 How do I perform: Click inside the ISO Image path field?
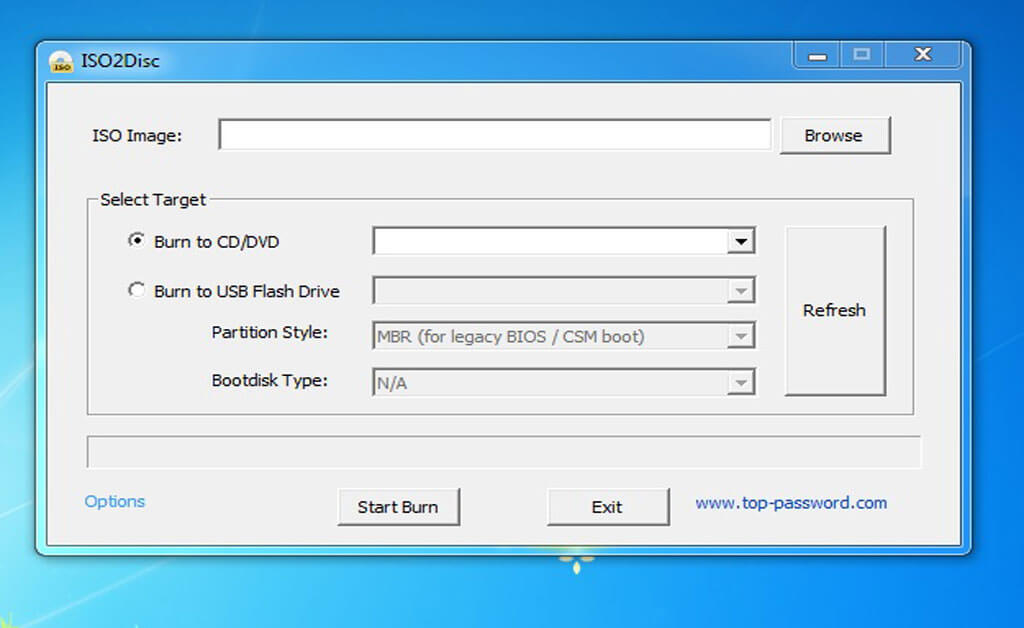coord(494,135)
